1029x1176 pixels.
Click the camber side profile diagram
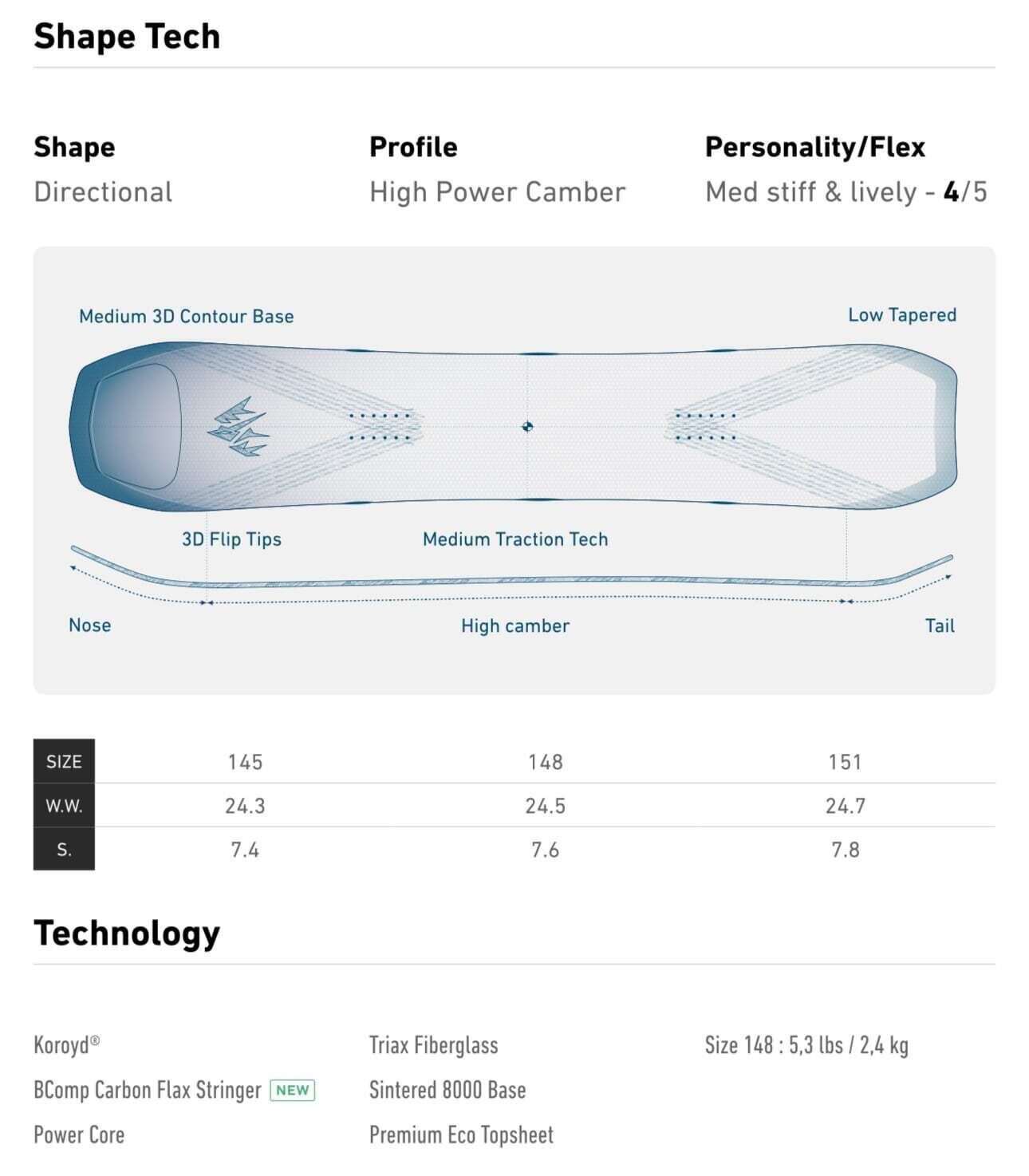[511, 580]
